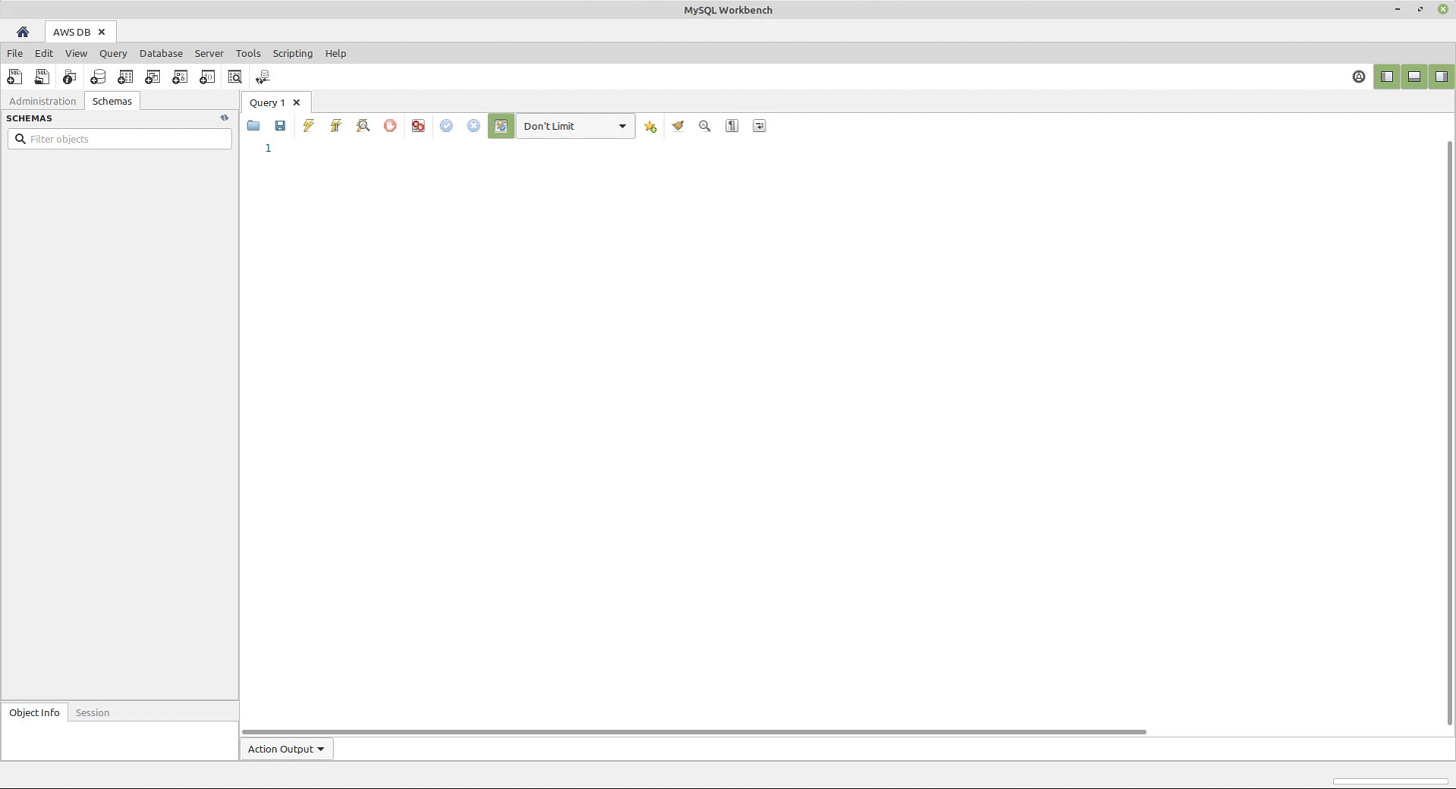This screenshot has width=1456, height=789.
Task: Commit the current transaction
Action: [446, 125]
